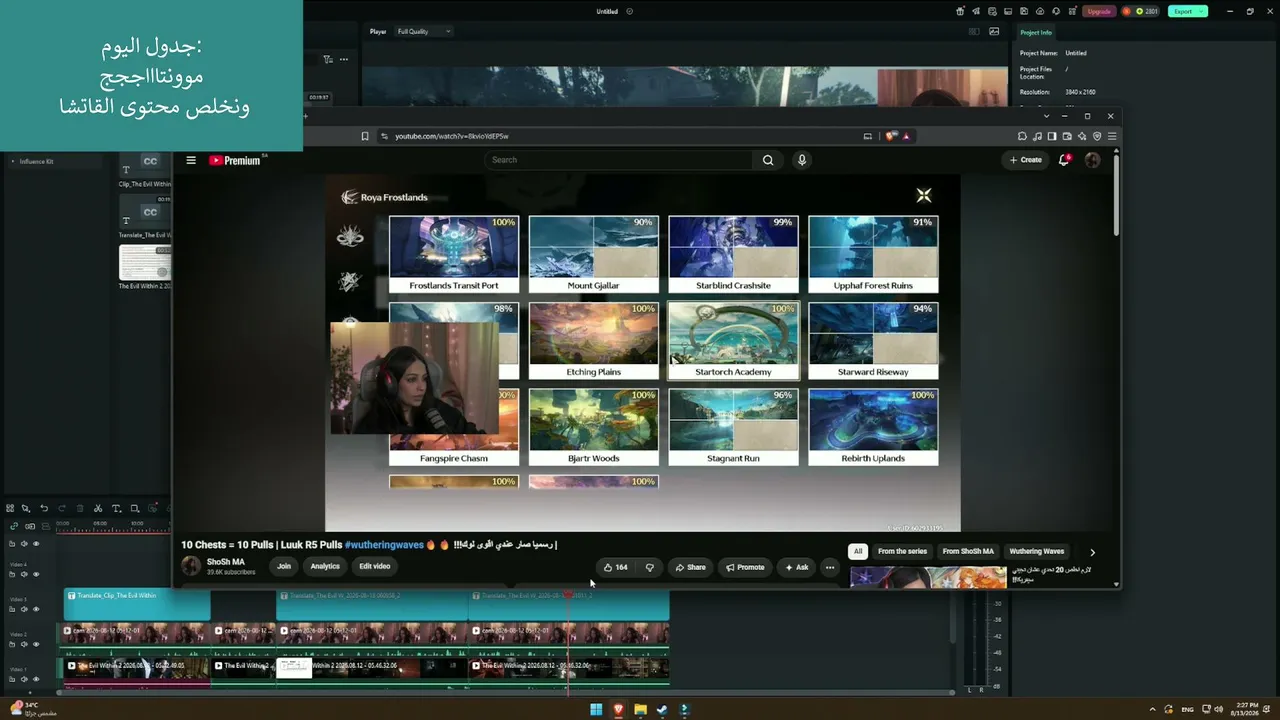Select Translate_Clip_The Evil Within subtitle clip
Screen dimensions: 1280x720
pyautogui.click(x=137, y=604)
